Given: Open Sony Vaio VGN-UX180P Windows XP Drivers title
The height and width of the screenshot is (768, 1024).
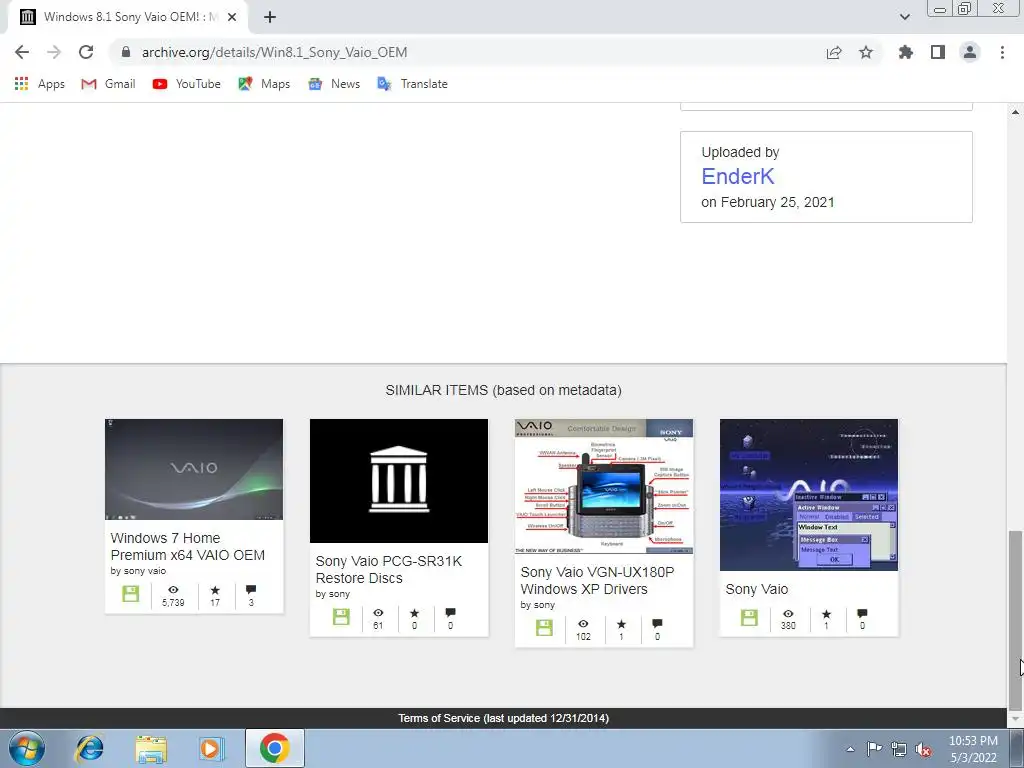Looking at the screenshot, I should click(597, 581).
